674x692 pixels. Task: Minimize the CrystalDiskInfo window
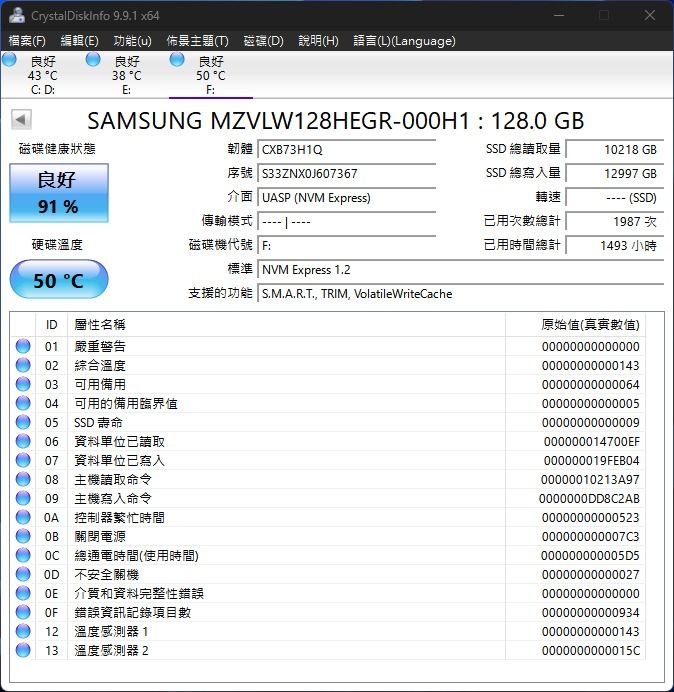559,15
